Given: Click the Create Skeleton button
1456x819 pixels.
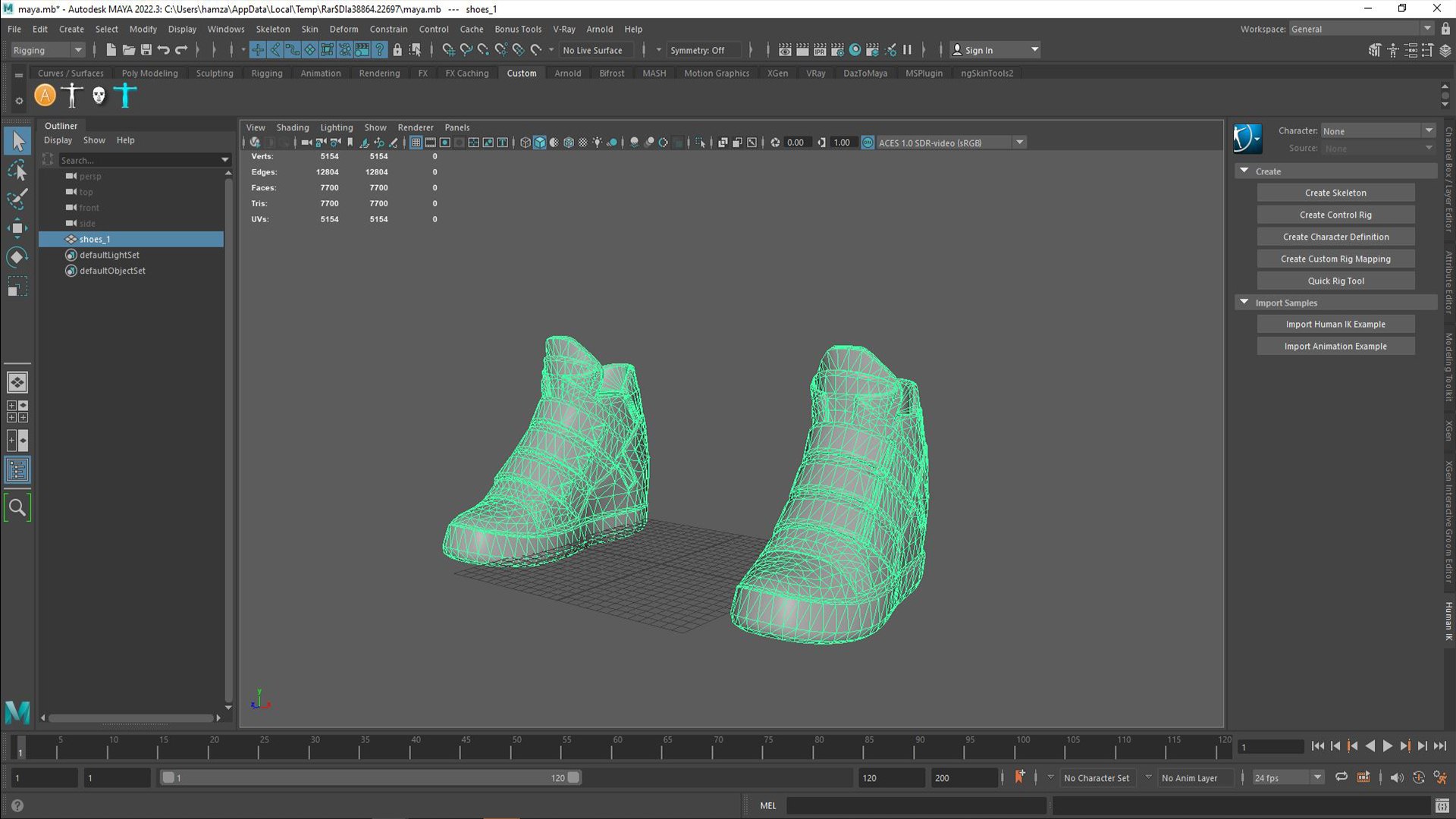Looking at the screenshot, I should click(1335, 193).
